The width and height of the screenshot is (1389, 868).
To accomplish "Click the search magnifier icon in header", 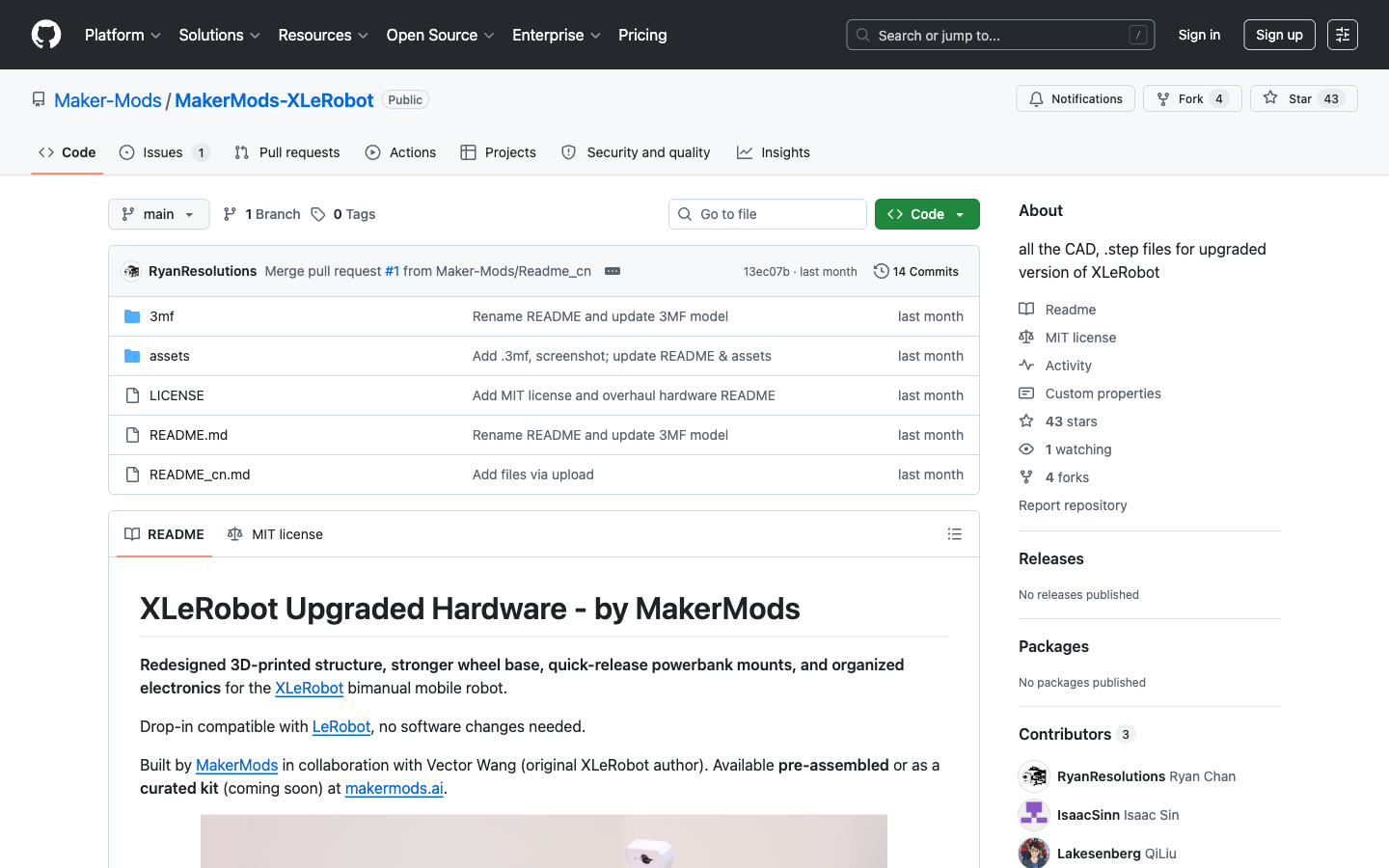I will tap(863, 35).
